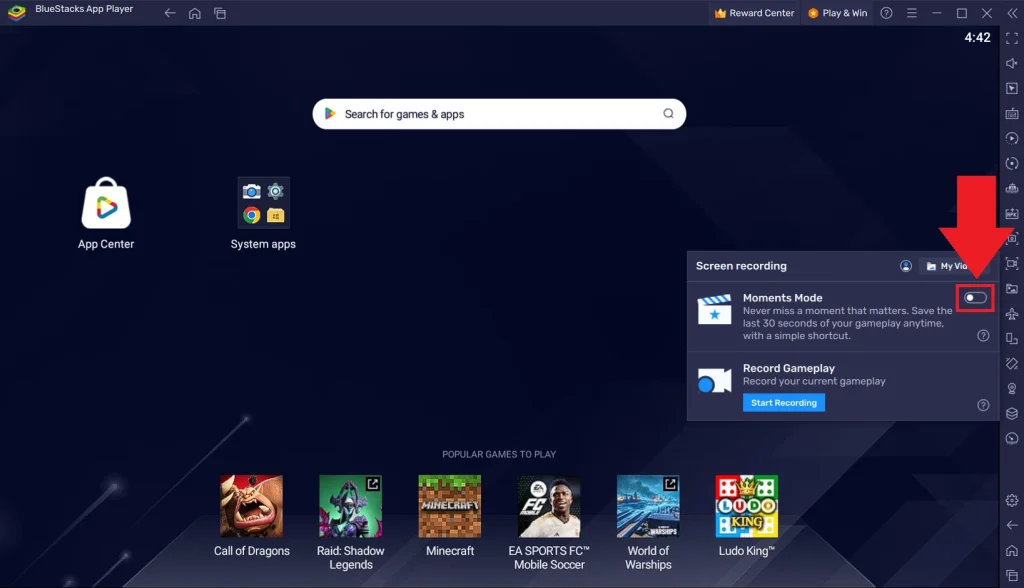The width and height of the screenshot is (1024, 588).
Task: Click the Start Recording button
Action: tap(783, 402)
